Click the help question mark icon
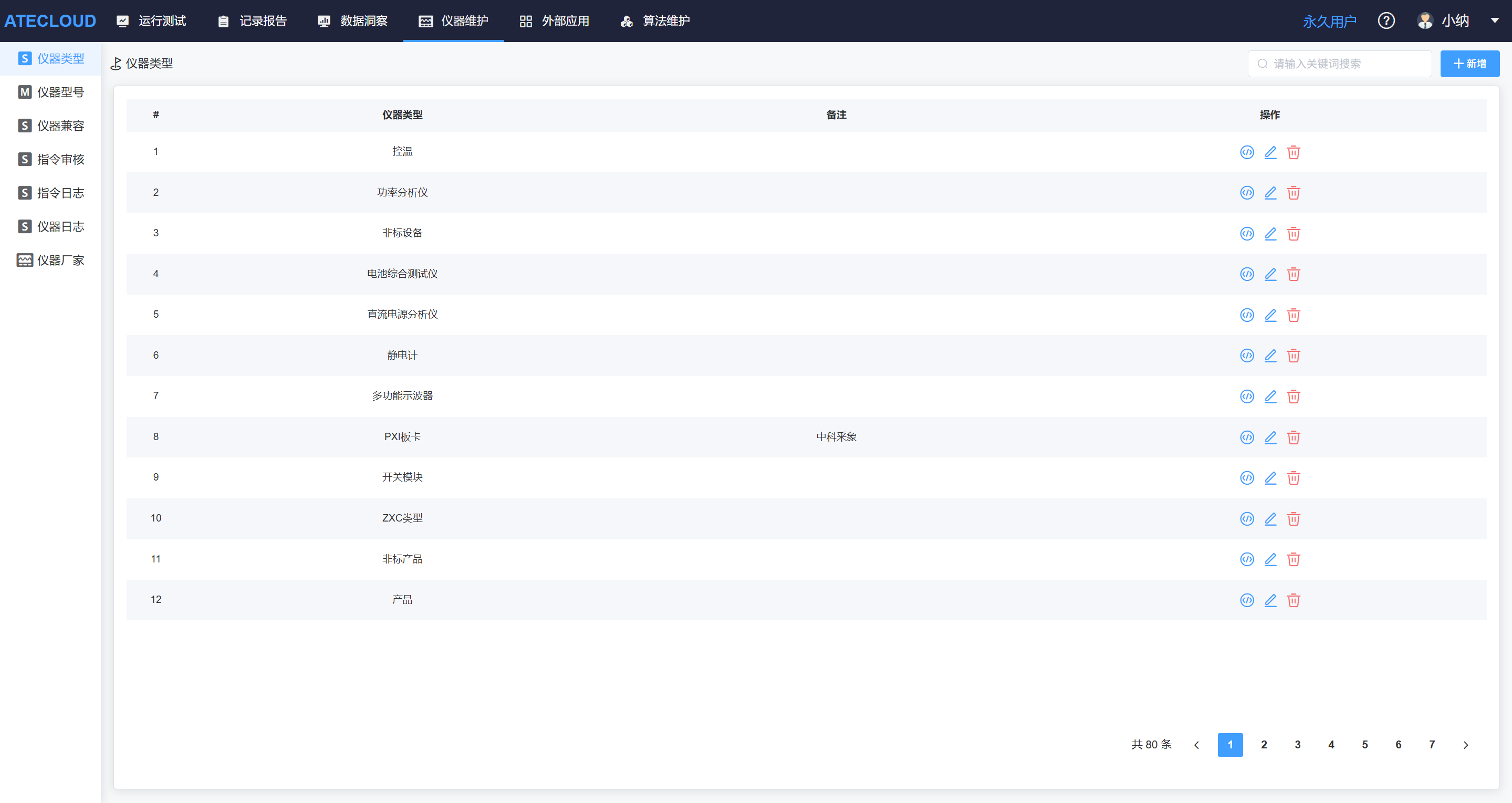Viewport: 1512px width, 803px height. [1386, 20]
